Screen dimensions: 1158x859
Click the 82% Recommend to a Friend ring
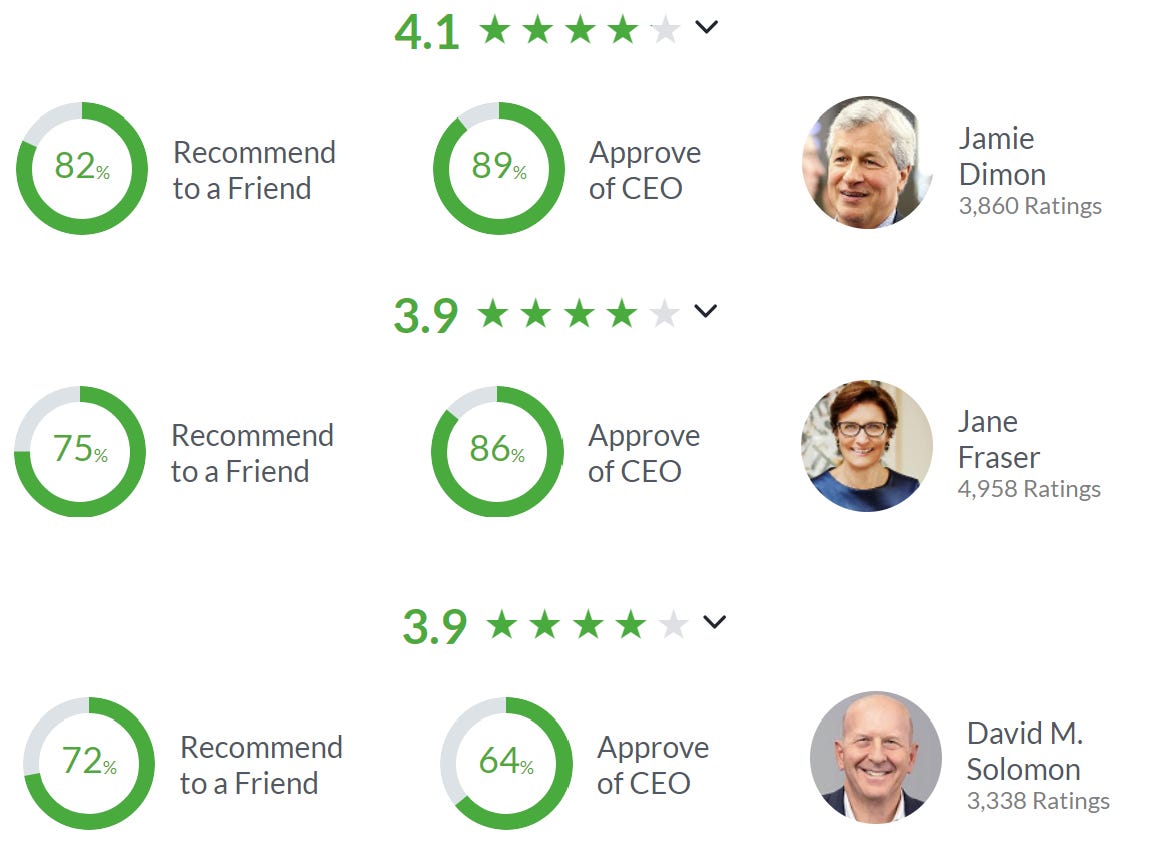click(80, 168)
